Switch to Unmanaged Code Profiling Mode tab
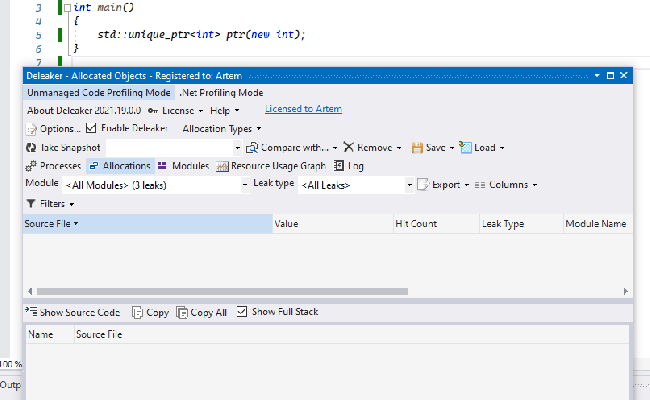 (99, 92)
